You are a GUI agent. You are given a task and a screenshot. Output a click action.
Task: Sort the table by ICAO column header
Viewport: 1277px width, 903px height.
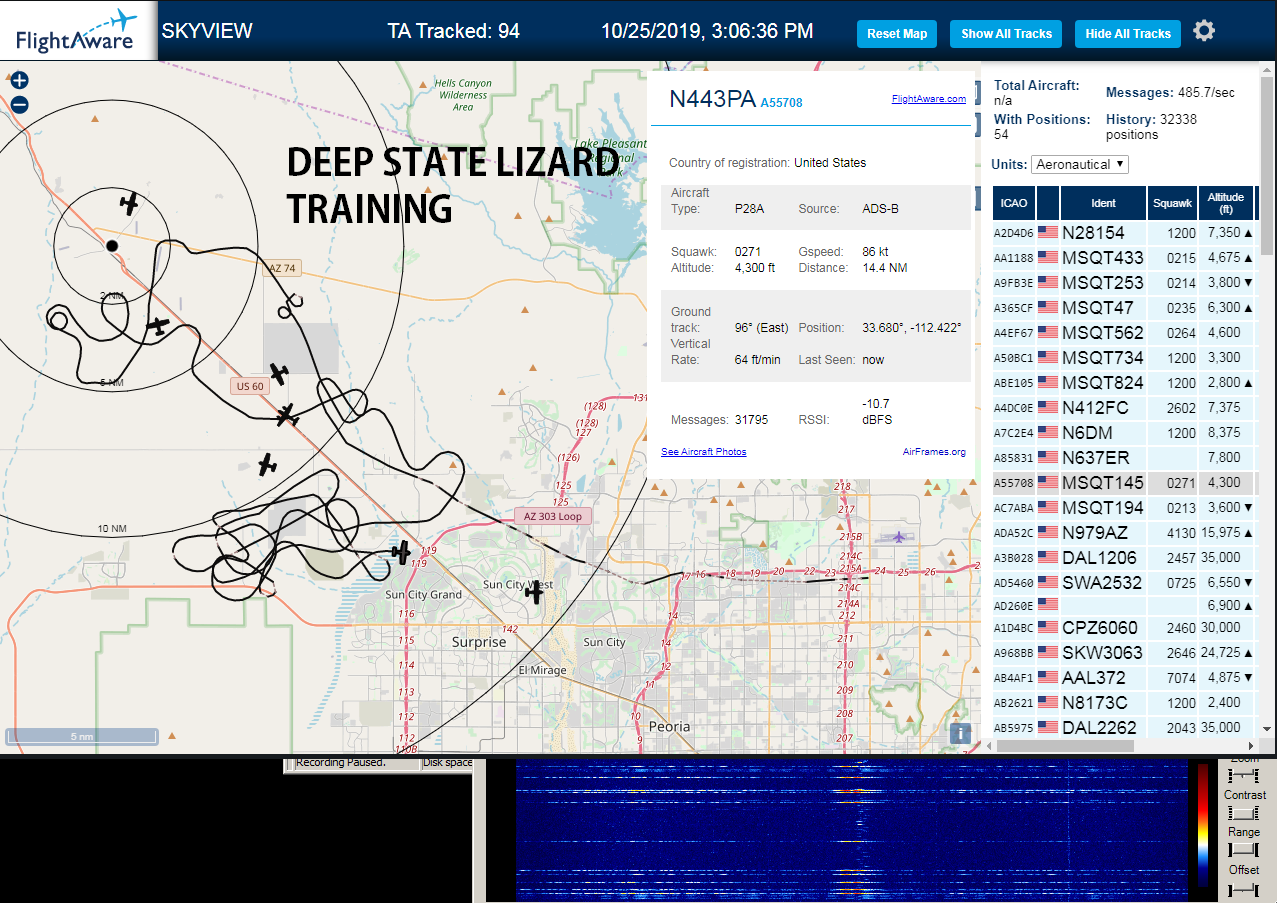click(x=1014, y=203)
